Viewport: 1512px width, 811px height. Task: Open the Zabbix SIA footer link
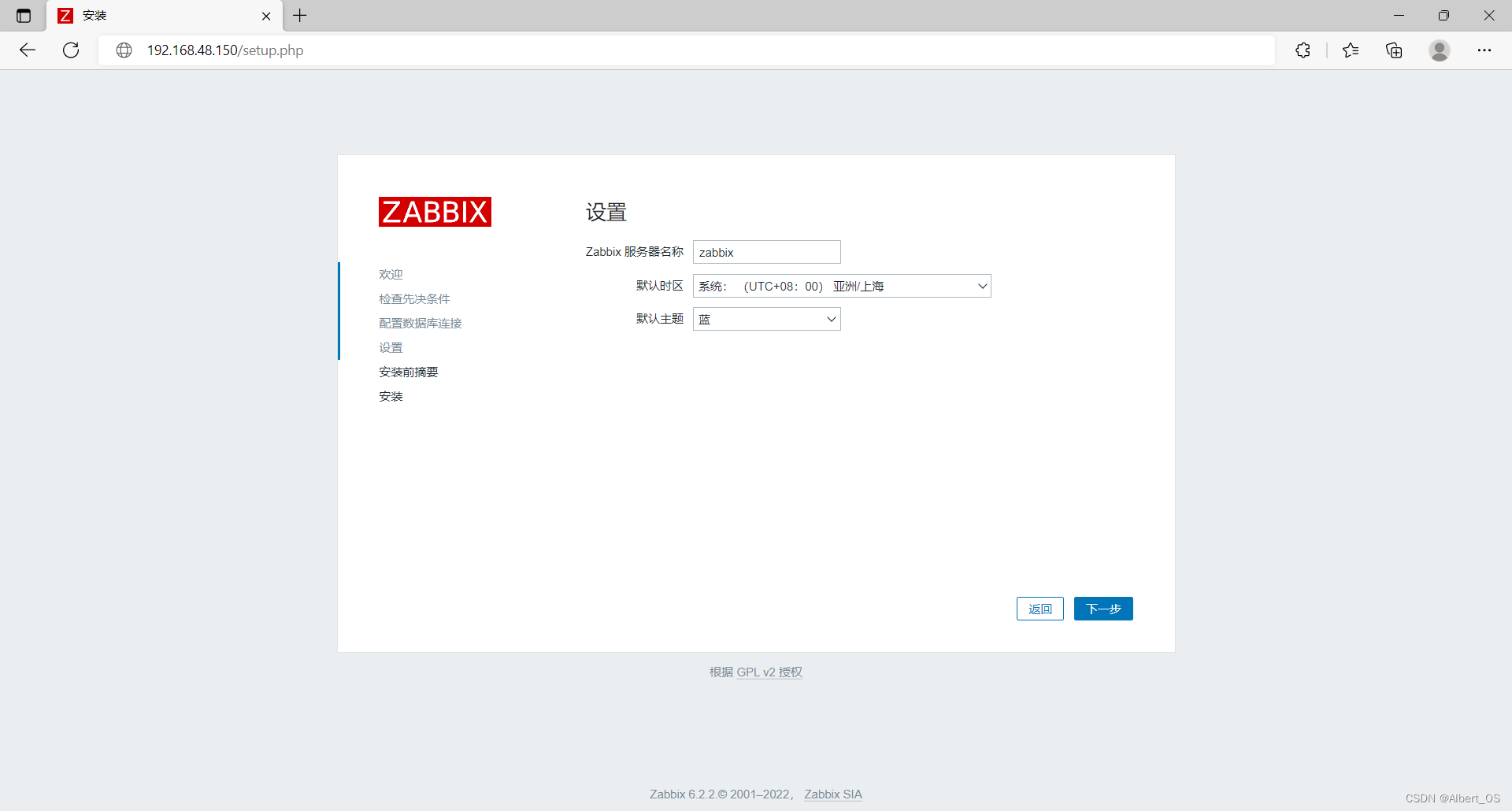(x=833, y=794)
